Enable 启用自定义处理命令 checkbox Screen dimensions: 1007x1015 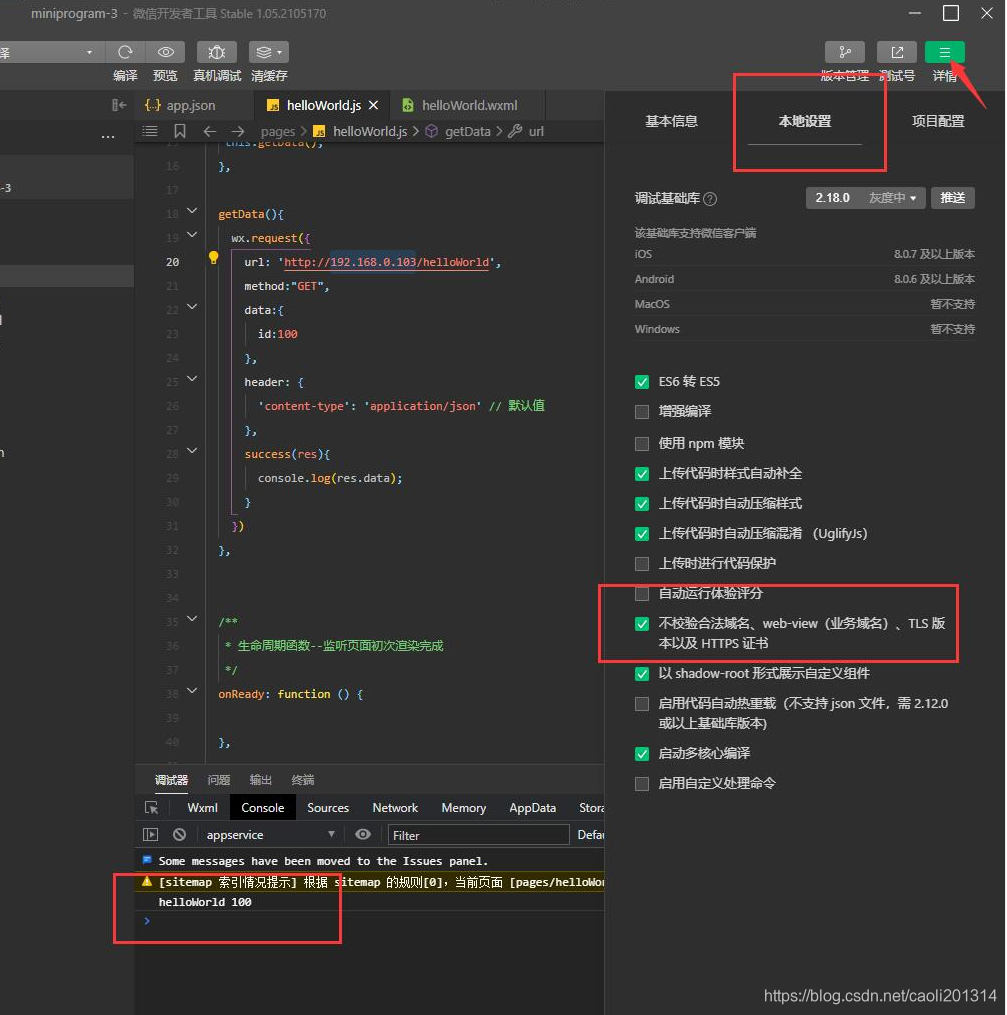click(642, 784)
